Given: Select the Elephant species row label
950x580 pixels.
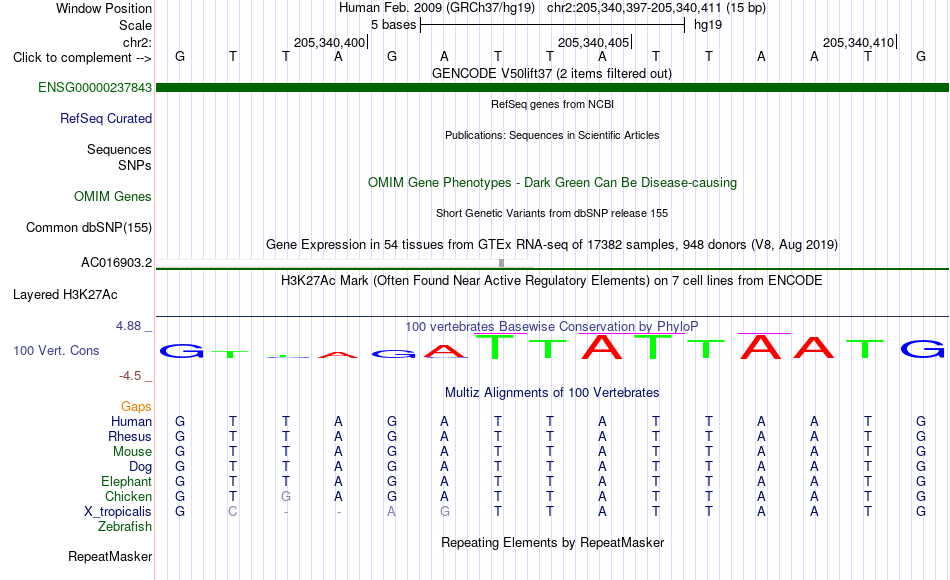Looking at the screenshot, I should pos(126,481).
